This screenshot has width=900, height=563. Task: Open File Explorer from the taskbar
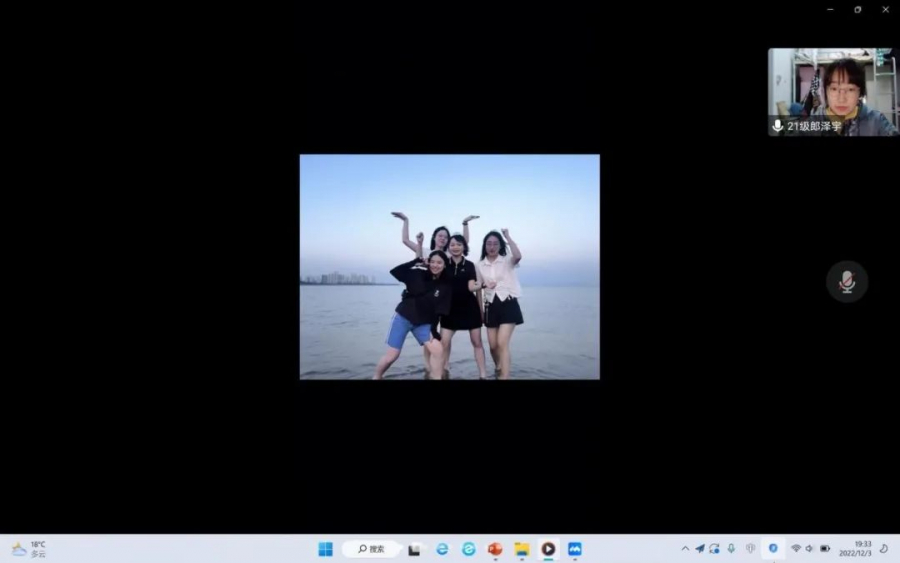[521, 549]
